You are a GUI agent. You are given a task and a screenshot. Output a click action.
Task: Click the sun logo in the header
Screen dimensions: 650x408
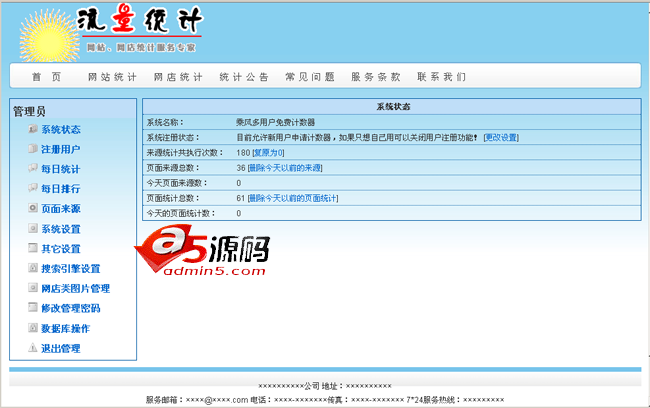click(x=48, y=37)
